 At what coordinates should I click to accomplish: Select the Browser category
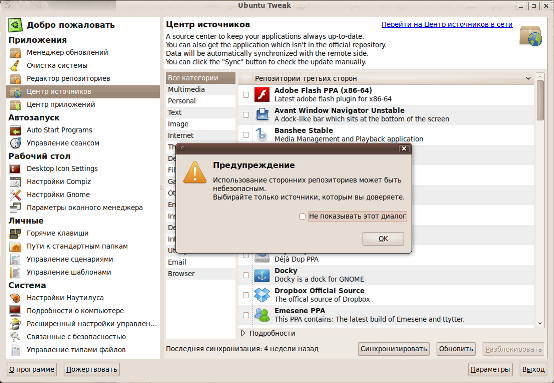pyautogui.click(x=200, y=274)
